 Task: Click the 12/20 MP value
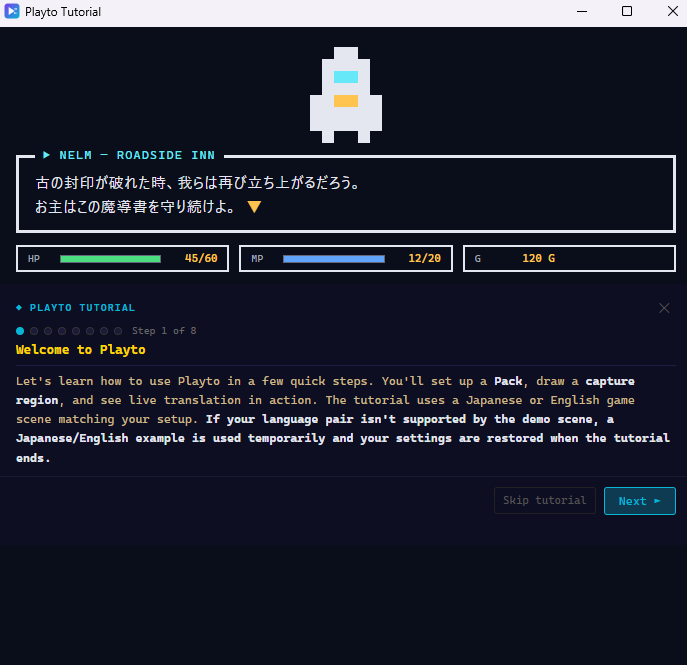tap(425, 258)
